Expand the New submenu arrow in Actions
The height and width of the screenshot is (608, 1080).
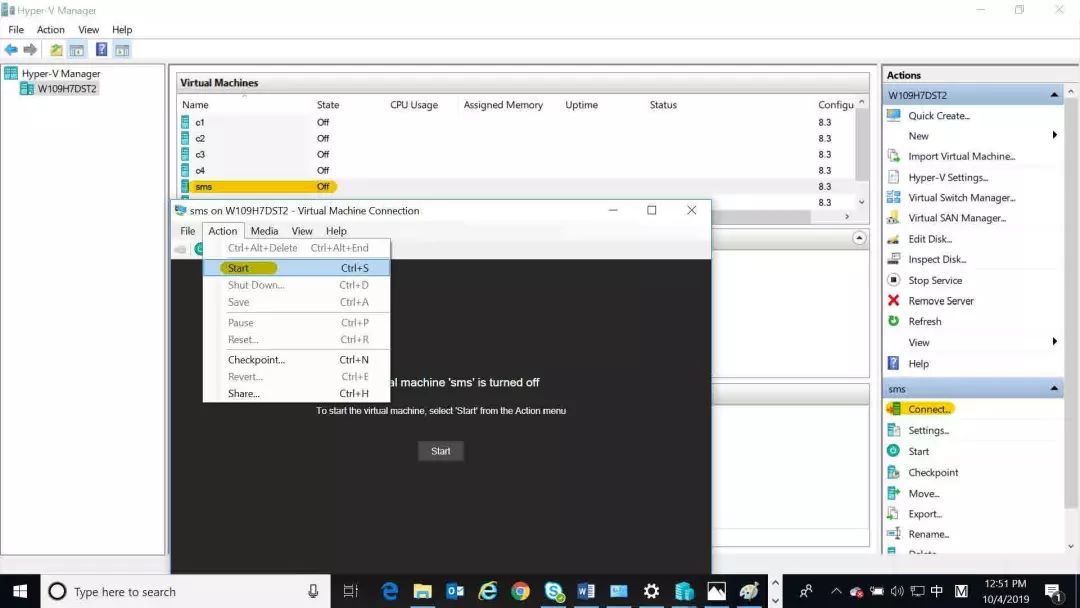[1055, 135]
